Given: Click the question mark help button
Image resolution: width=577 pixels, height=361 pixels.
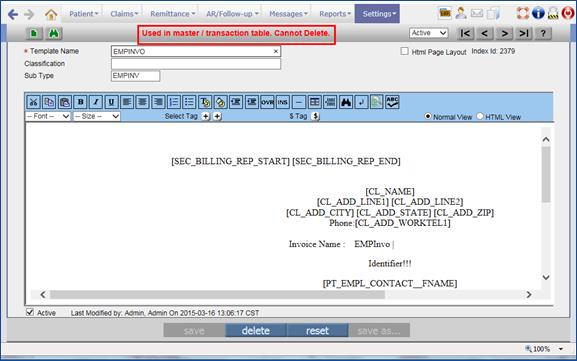Looking at the screenshot, I should coord(543,33).
